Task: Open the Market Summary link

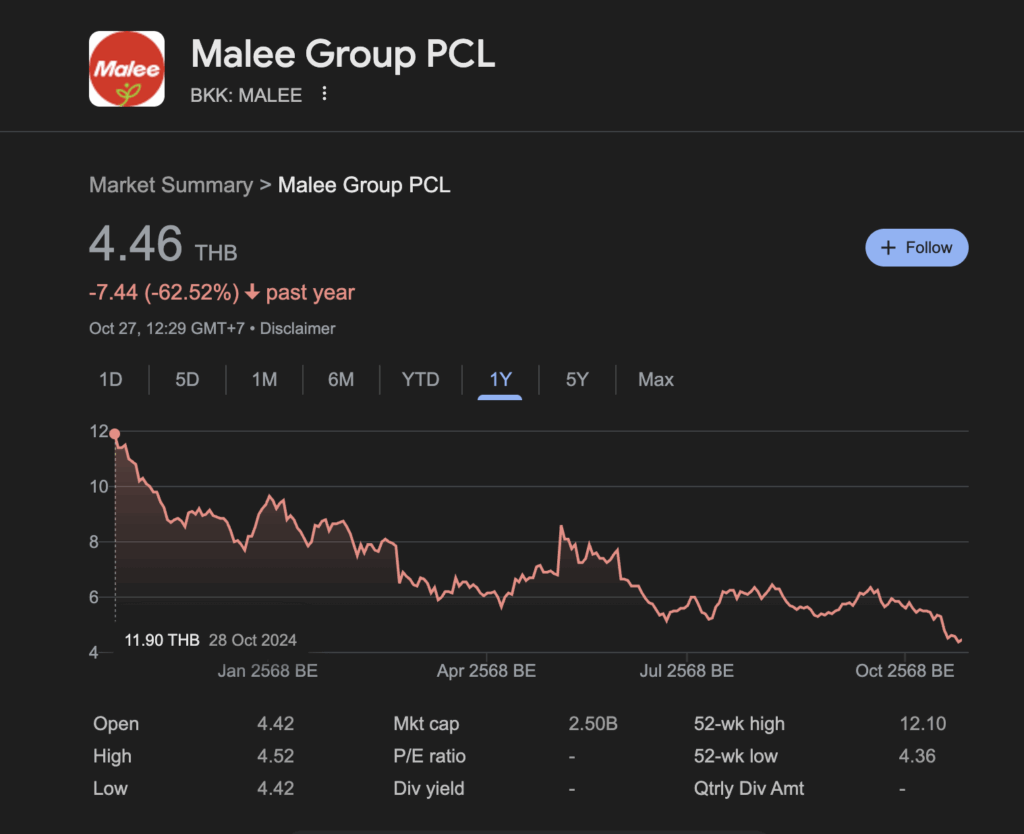Action: (x=170, y=185)
